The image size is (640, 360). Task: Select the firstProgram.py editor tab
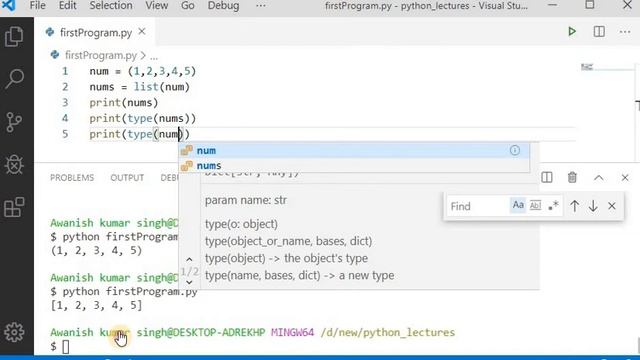point(96,32)
